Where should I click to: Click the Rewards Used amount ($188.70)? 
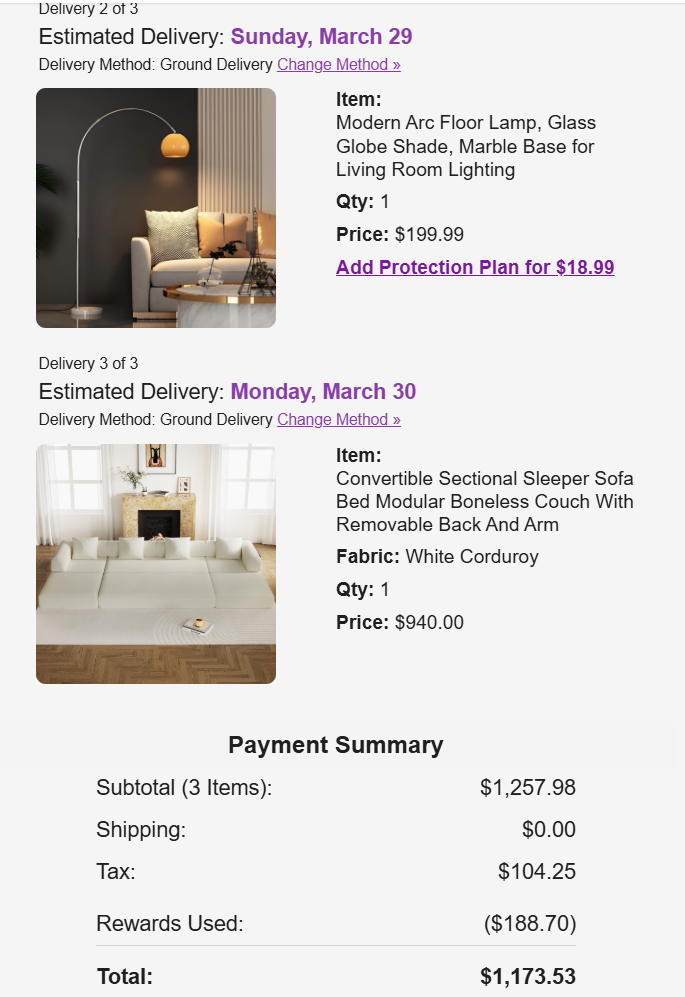coord(530,924)
